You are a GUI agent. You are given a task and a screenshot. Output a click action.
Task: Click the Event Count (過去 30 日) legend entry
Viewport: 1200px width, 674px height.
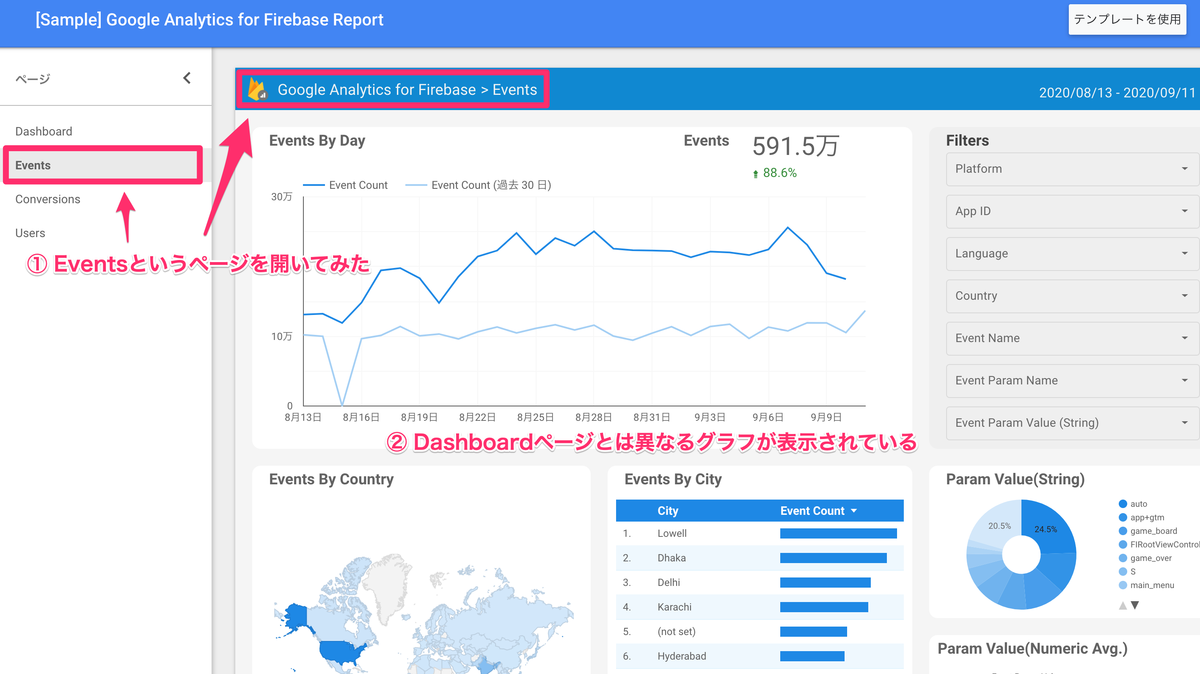(x=478, y=185)
